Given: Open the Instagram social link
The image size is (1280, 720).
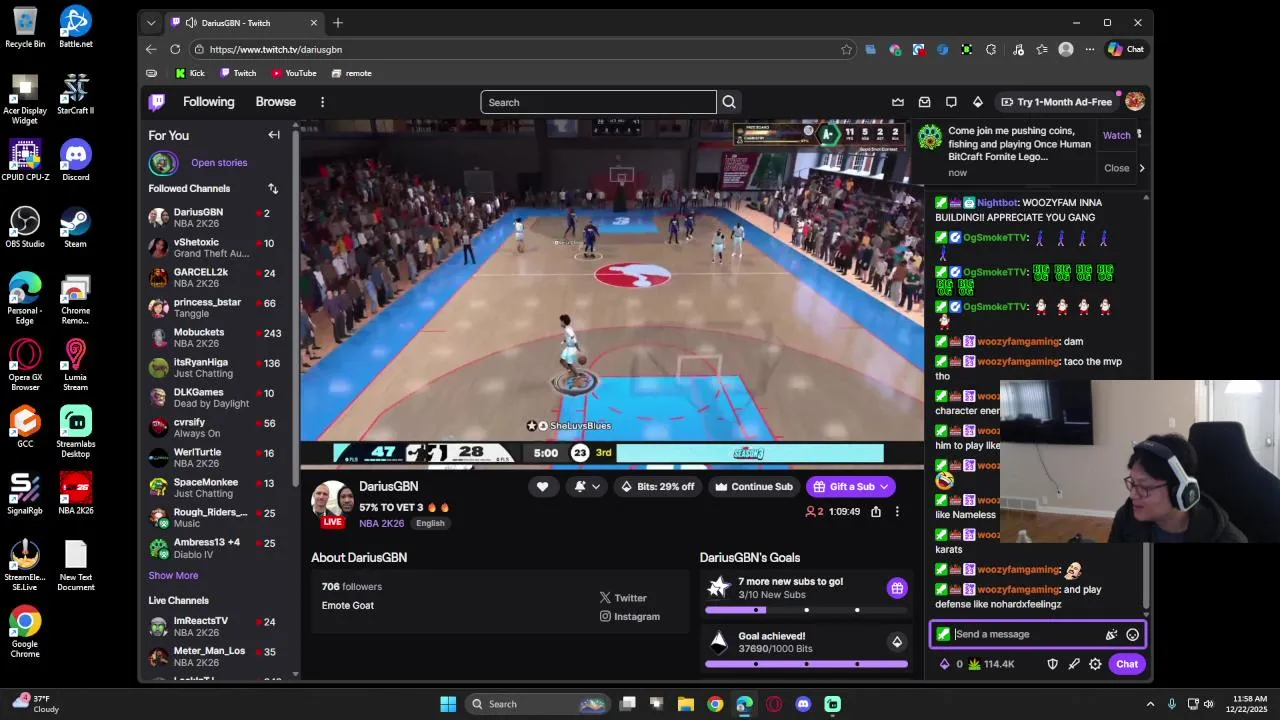Looking at the screenshot, I should [630, 617].
